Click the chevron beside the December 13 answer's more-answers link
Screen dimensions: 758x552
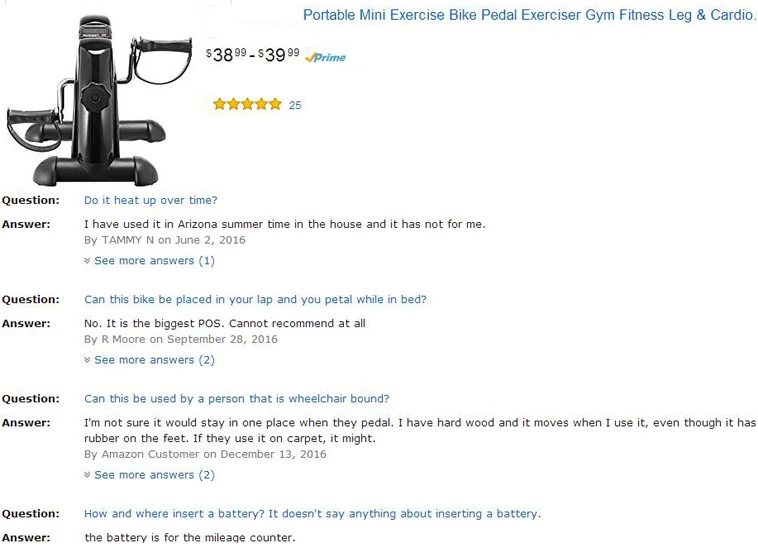[88, 475]
